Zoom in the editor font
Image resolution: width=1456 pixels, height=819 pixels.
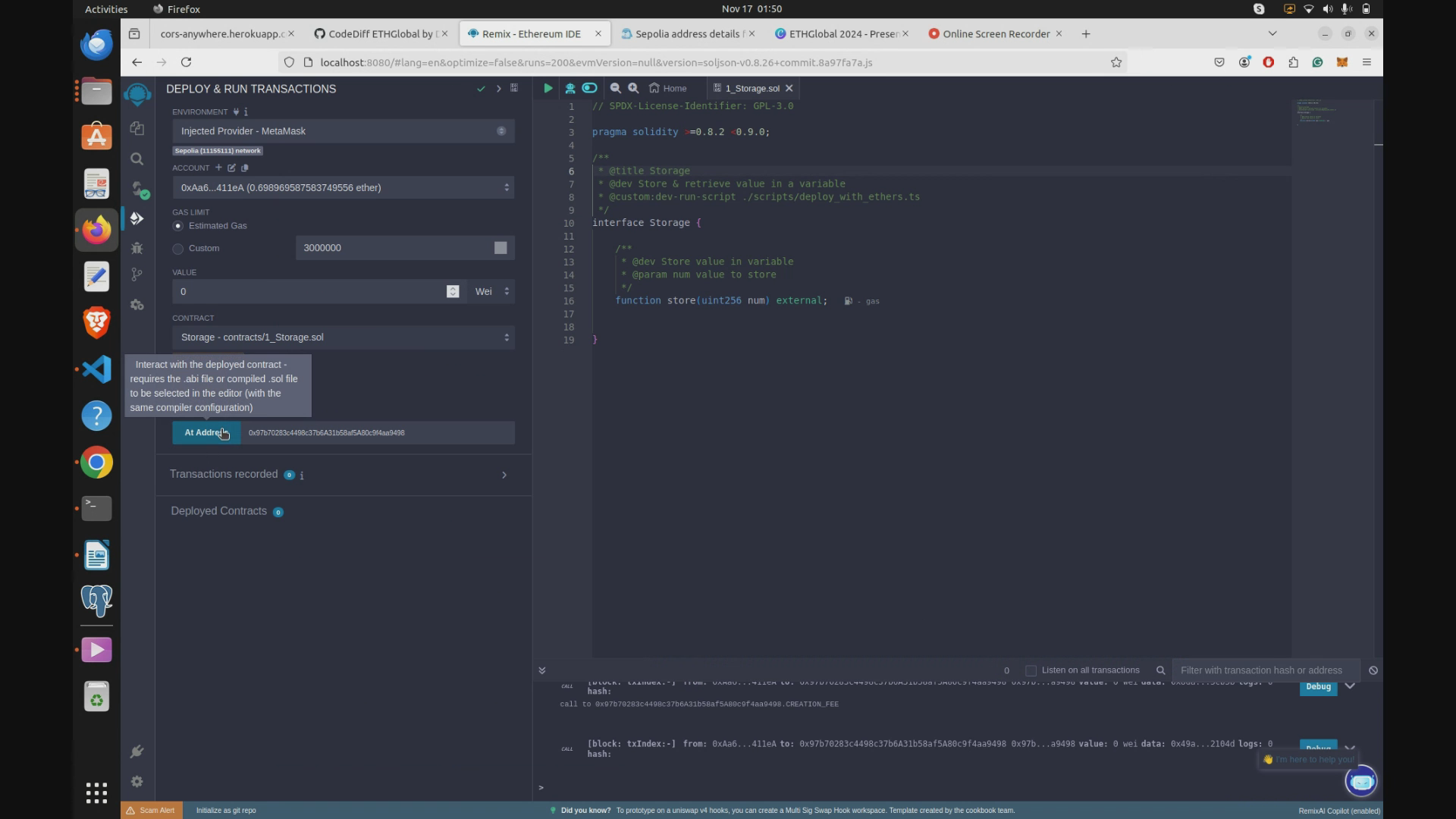(x=634, y=88)
